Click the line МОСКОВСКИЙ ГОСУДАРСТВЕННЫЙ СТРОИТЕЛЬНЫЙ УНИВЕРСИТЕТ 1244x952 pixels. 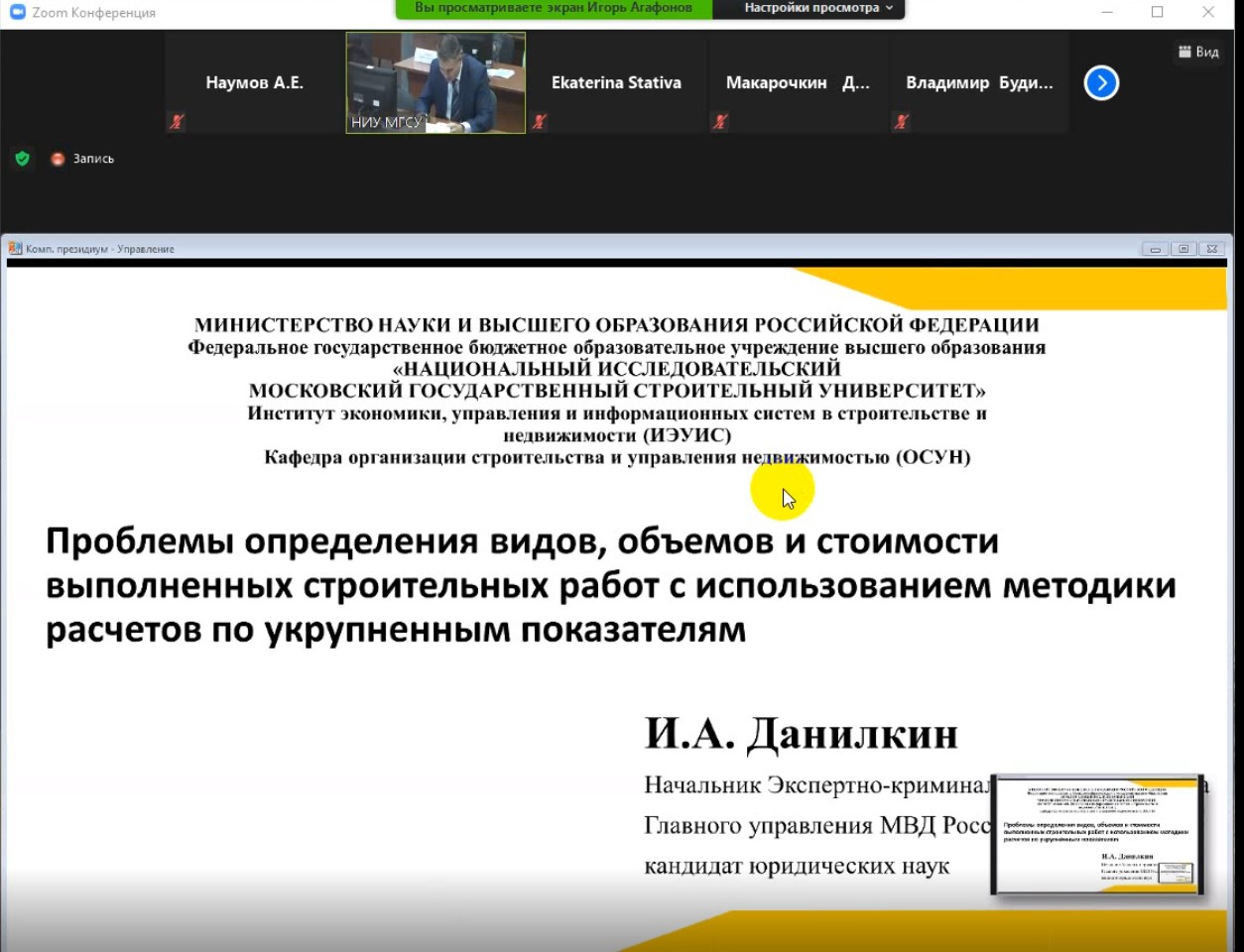click(617, 391)
